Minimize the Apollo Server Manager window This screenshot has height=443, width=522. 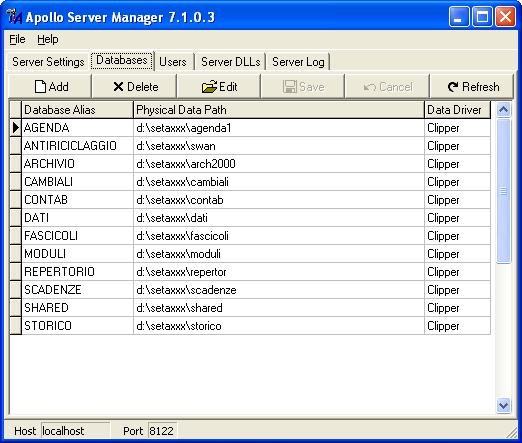tap(459, 17)
